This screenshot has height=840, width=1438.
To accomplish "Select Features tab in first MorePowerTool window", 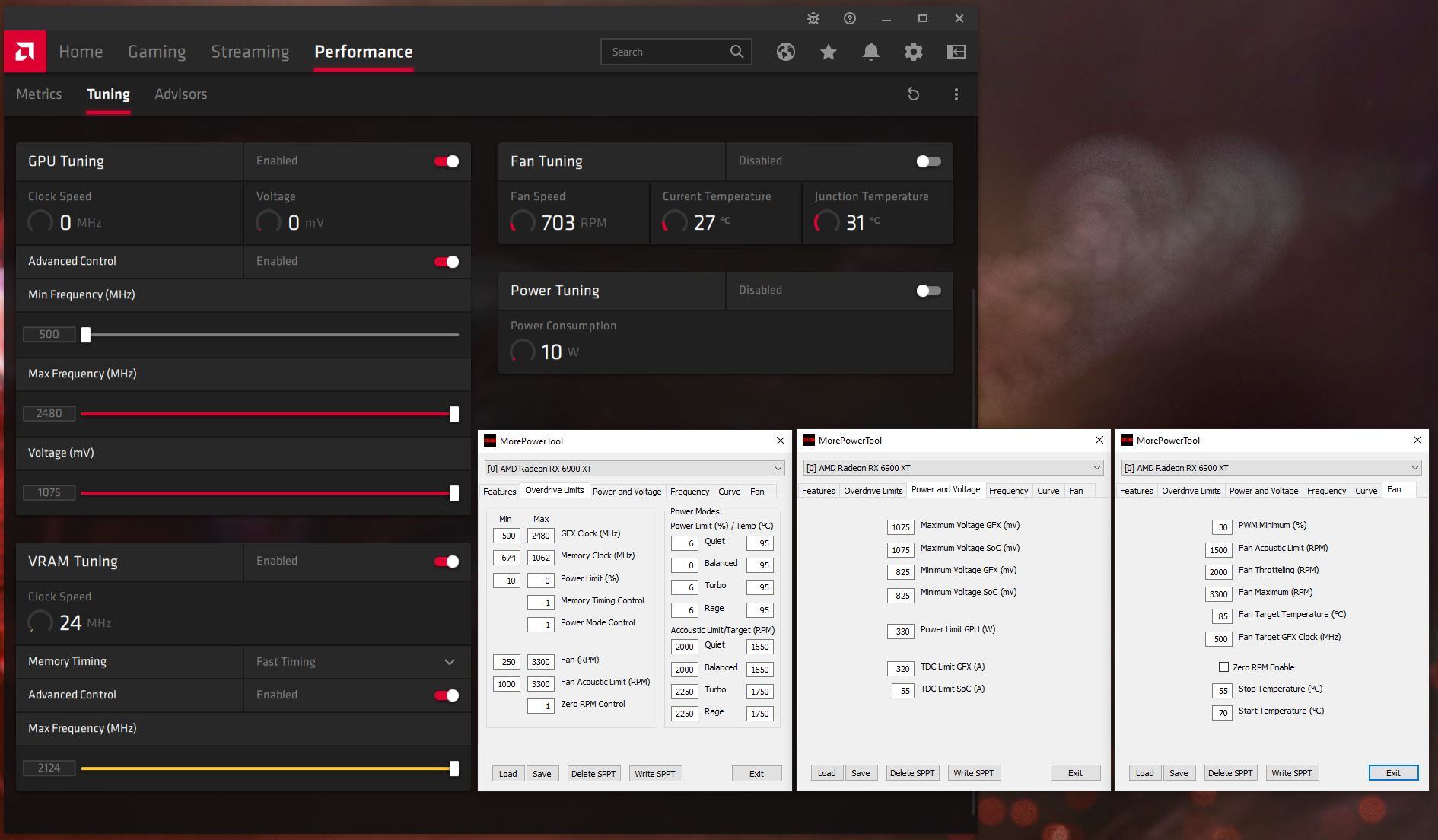I will coord(500,492).
